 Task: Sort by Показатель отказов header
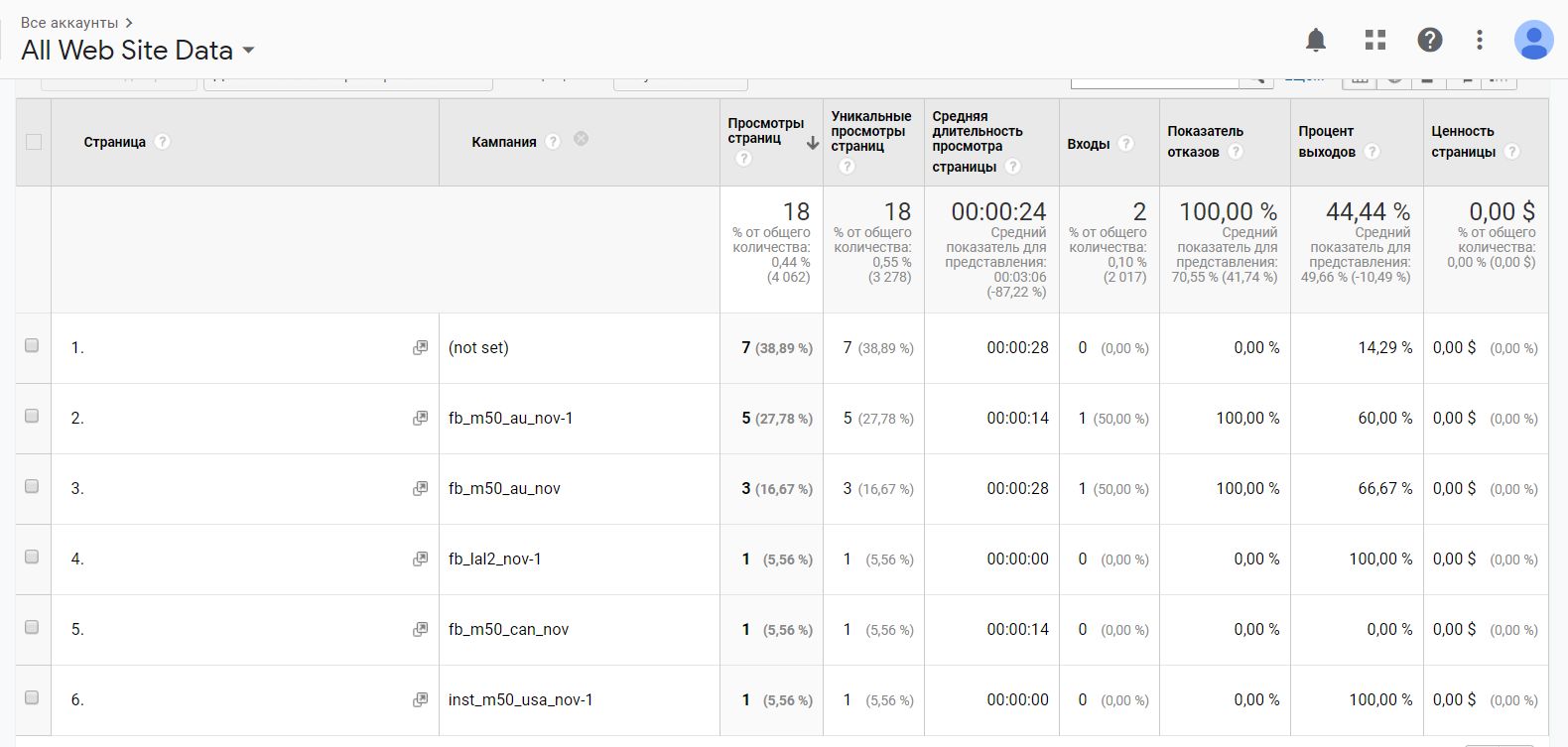point(1205,141)
